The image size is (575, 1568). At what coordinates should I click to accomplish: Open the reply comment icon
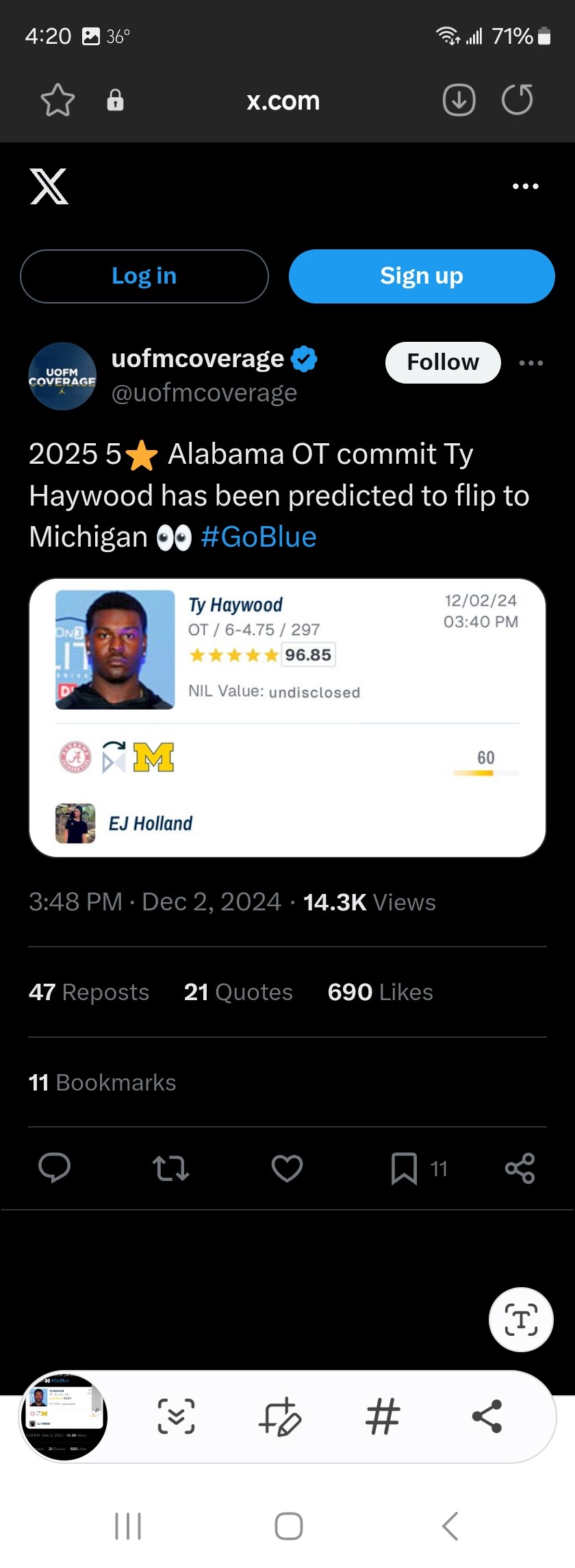coord(55,1168)
